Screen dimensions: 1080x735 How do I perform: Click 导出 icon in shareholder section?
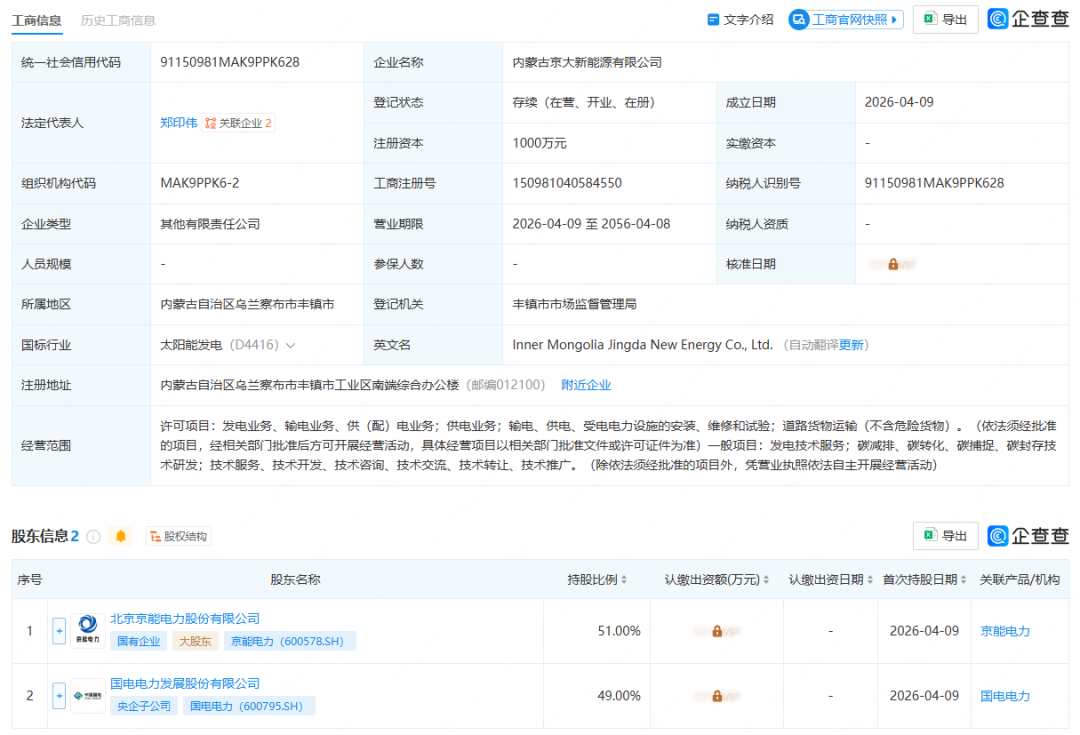click(x=944, y=536)
